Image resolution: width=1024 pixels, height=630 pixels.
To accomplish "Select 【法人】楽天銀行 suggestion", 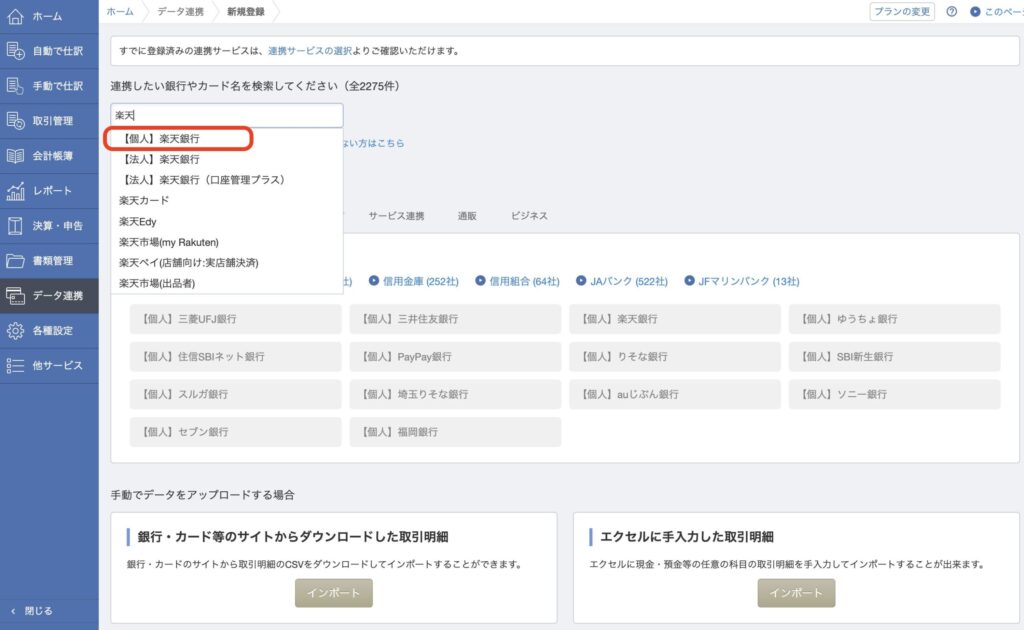I will (x=227, y=159).
